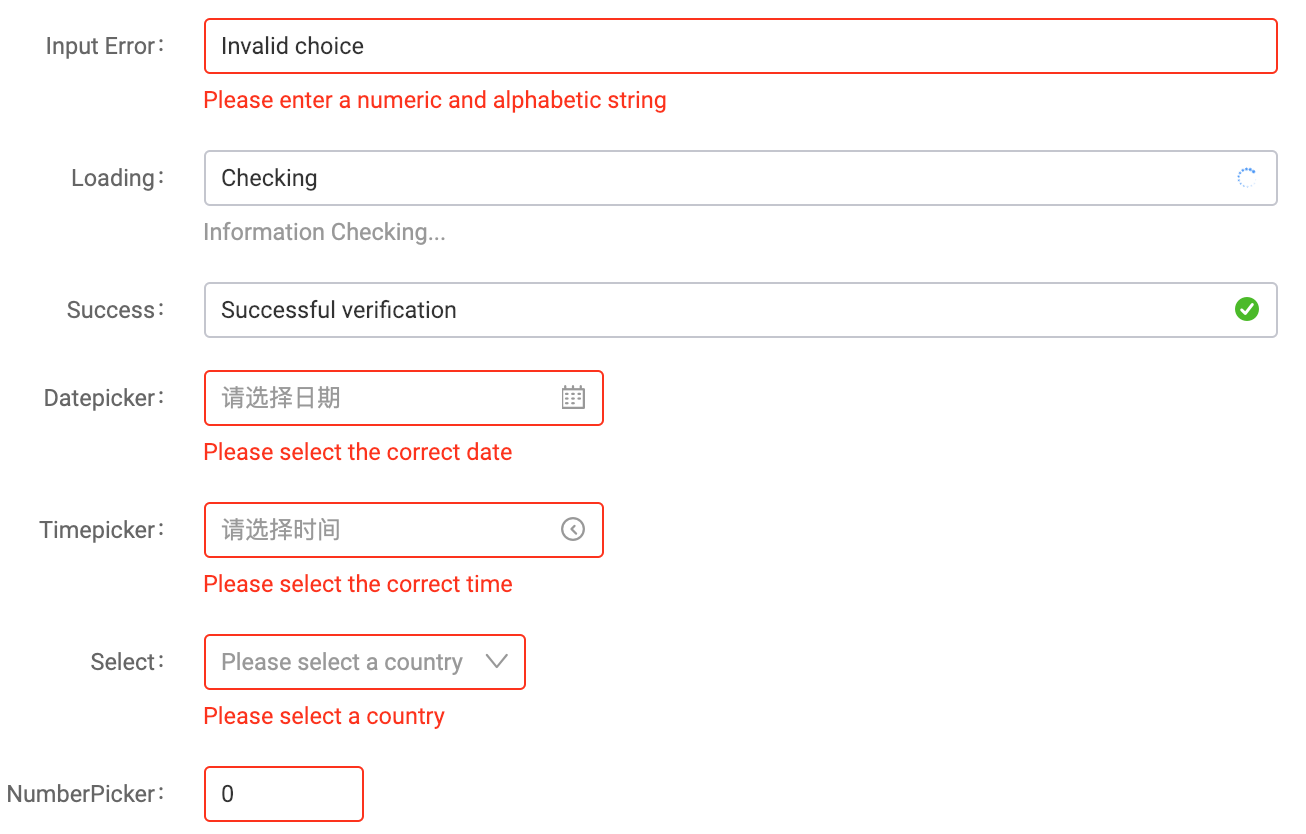Click the NumberPicker field showing 0
This screenshot has height=834, width=1306.
(283, 794)
